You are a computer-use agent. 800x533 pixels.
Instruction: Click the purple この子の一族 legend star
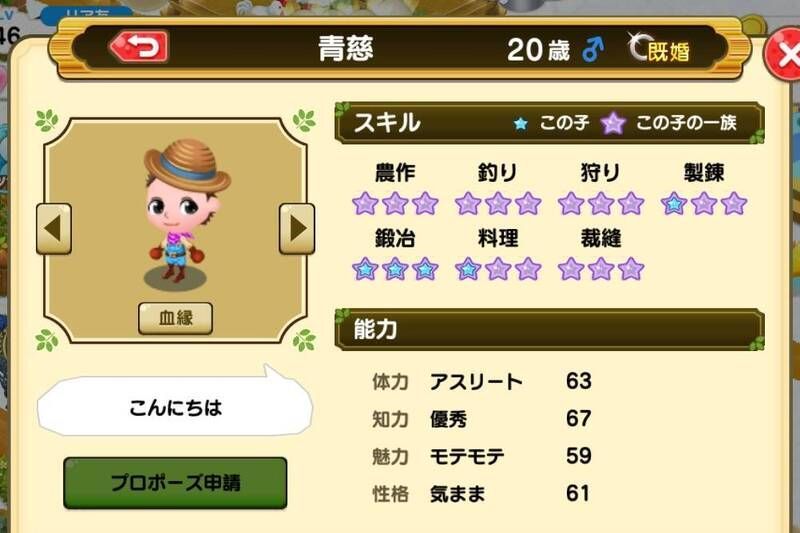[x=613, y=123]
